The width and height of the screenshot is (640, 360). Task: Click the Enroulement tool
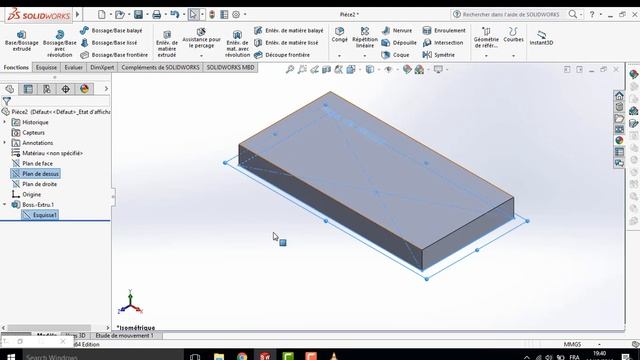pos(444,31)
